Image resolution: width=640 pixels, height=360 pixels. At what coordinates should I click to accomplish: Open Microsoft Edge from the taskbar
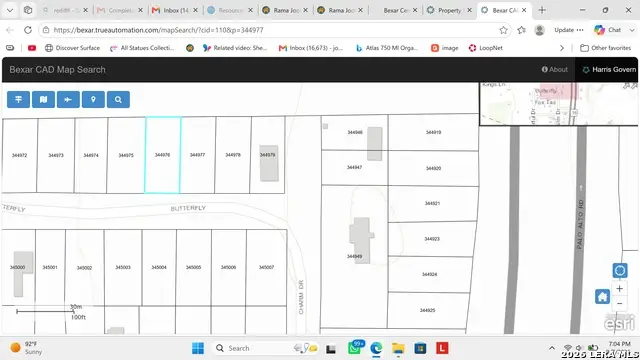[x=376, y=348]
